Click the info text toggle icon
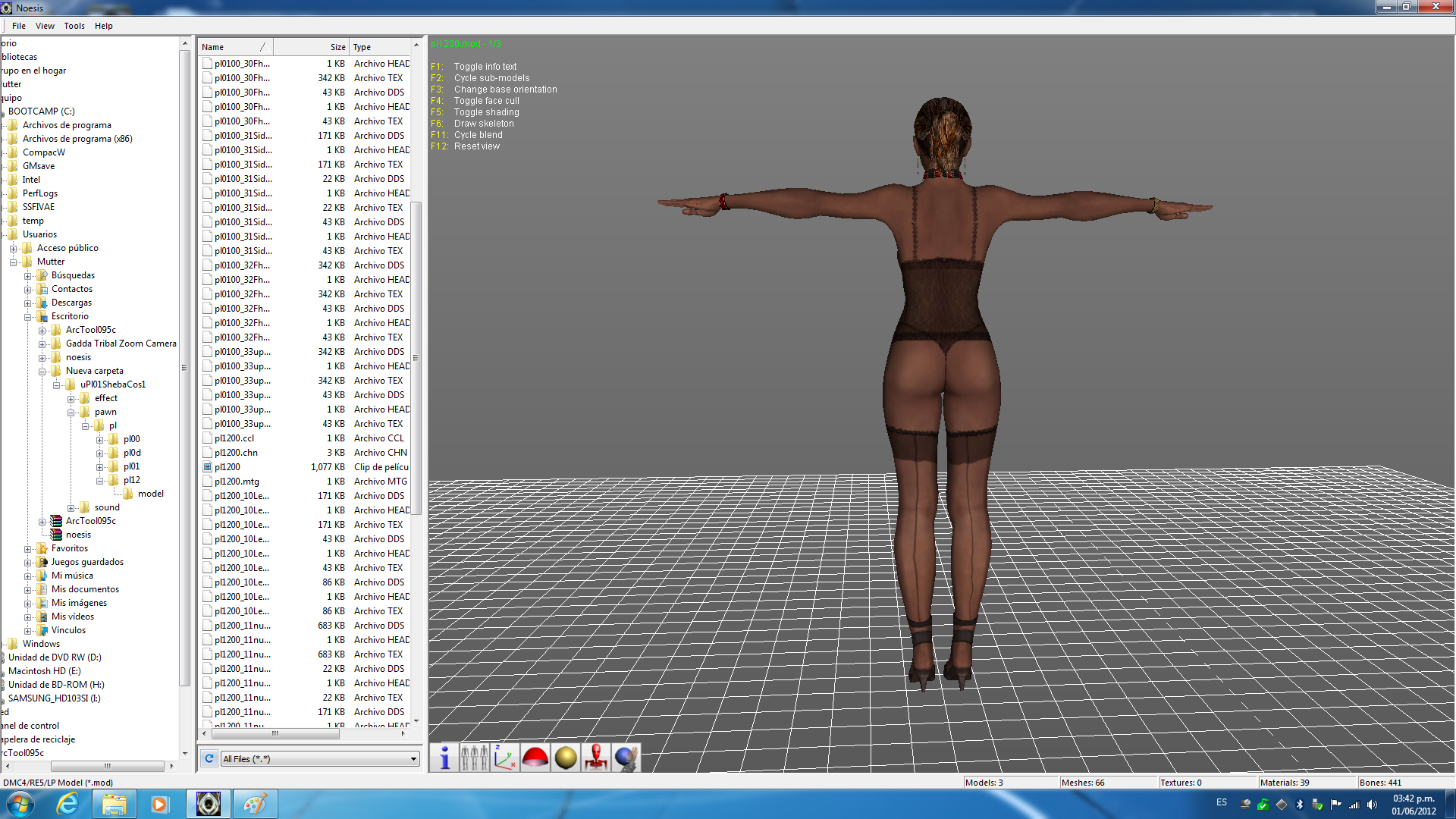Viewport: 1456px width, 819px height. point(445,758)
